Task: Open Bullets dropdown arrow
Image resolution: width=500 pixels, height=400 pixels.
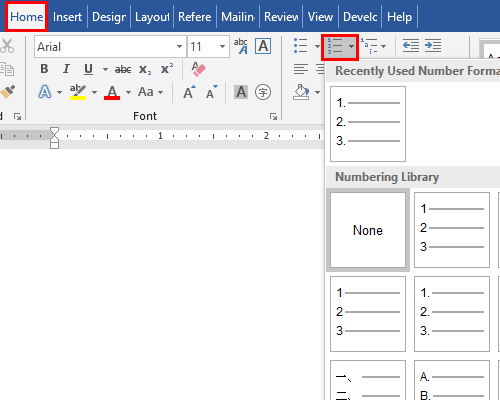Action: [x=317, y=46]
